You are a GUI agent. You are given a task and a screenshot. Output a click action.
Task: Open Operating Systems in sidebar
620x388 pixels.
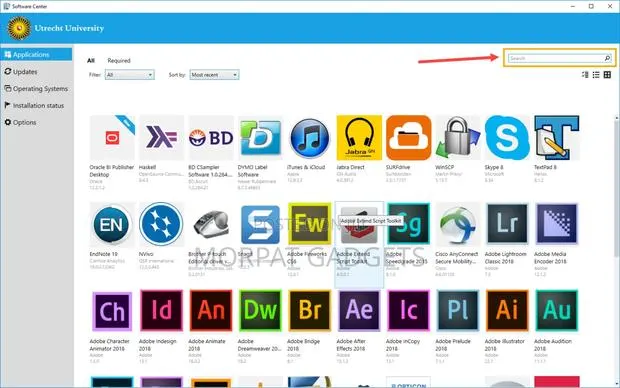click(36, 89)
